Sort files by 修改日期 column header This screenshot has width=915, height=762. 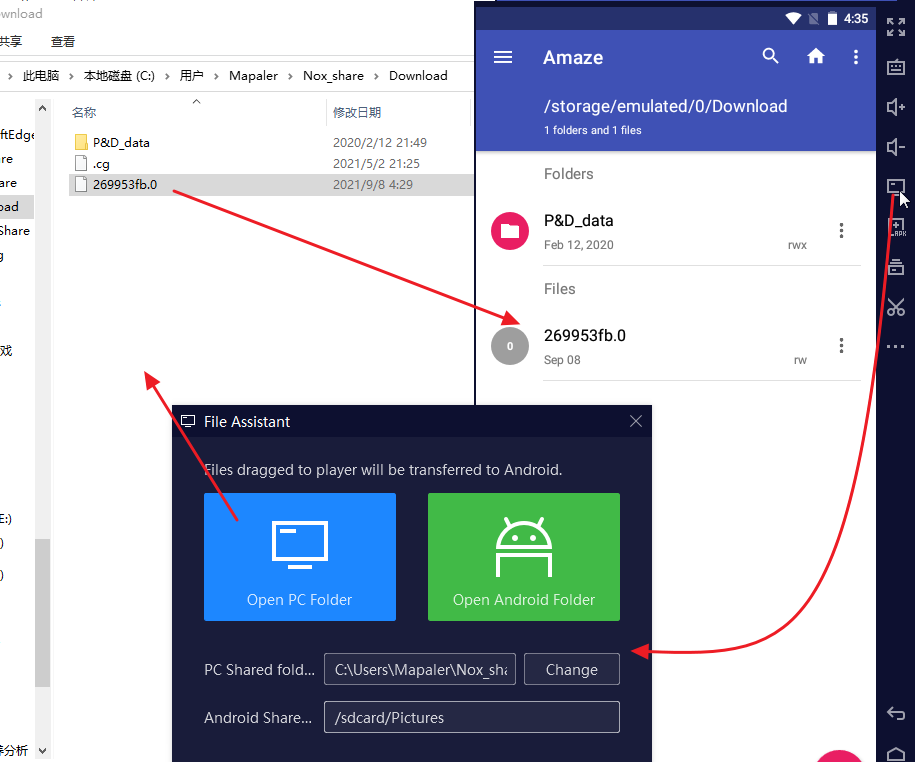pyautogui.click(x=357, y=113)
